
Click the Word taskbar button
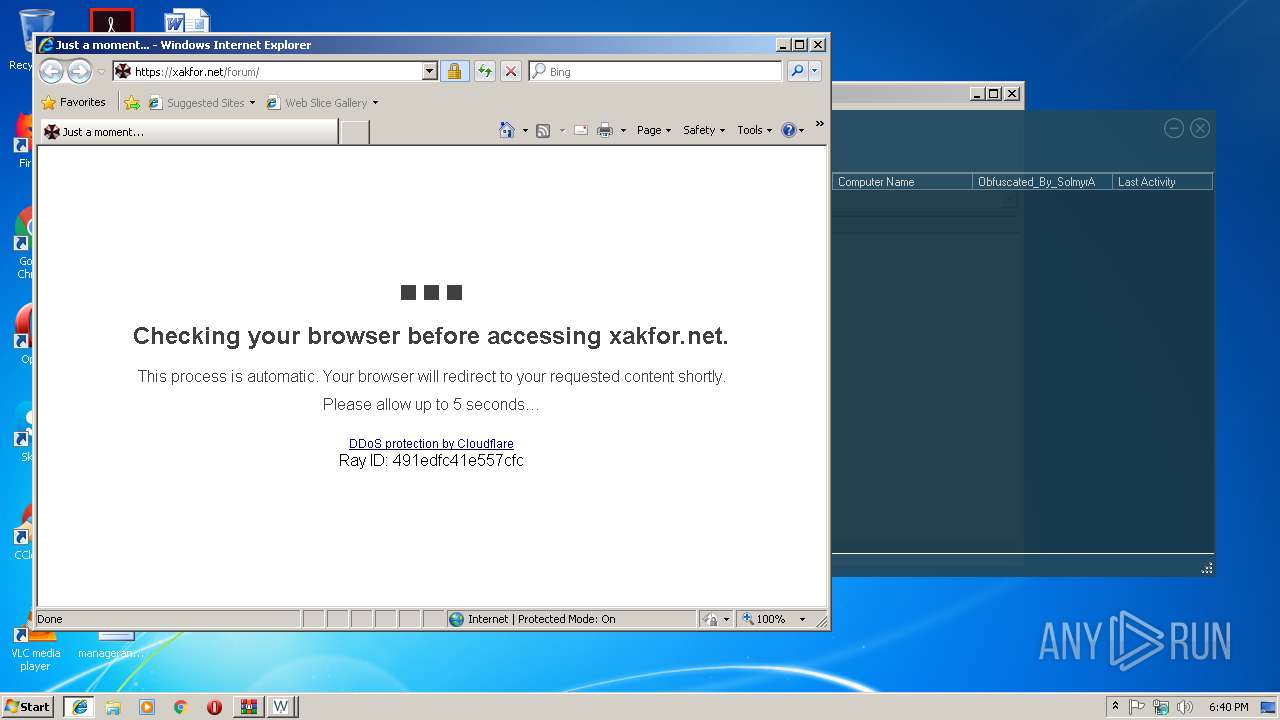(x=281, y=706)
